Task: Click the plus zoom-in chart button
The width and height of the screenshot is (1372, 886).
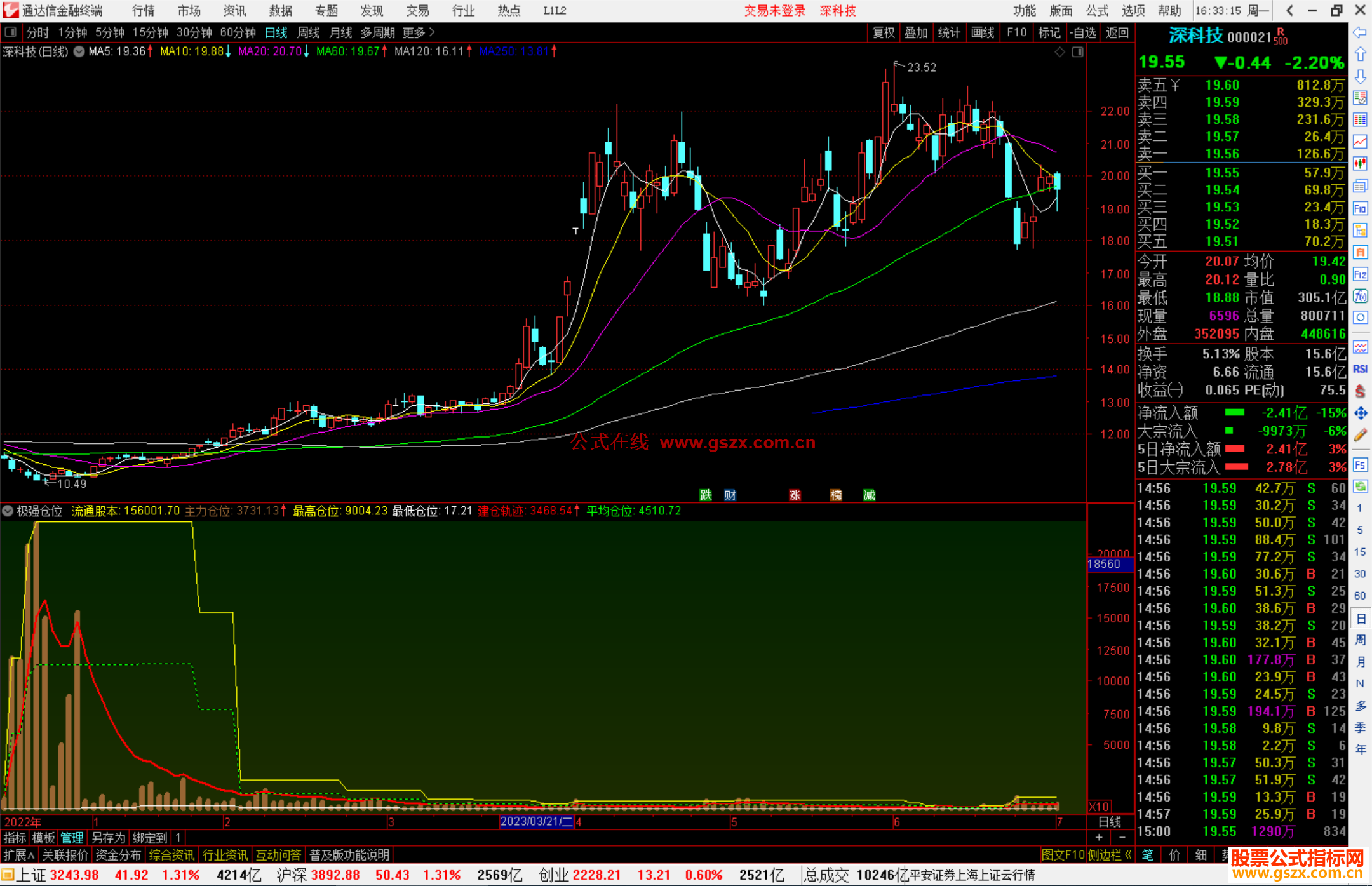Action: click(1099, 837)
